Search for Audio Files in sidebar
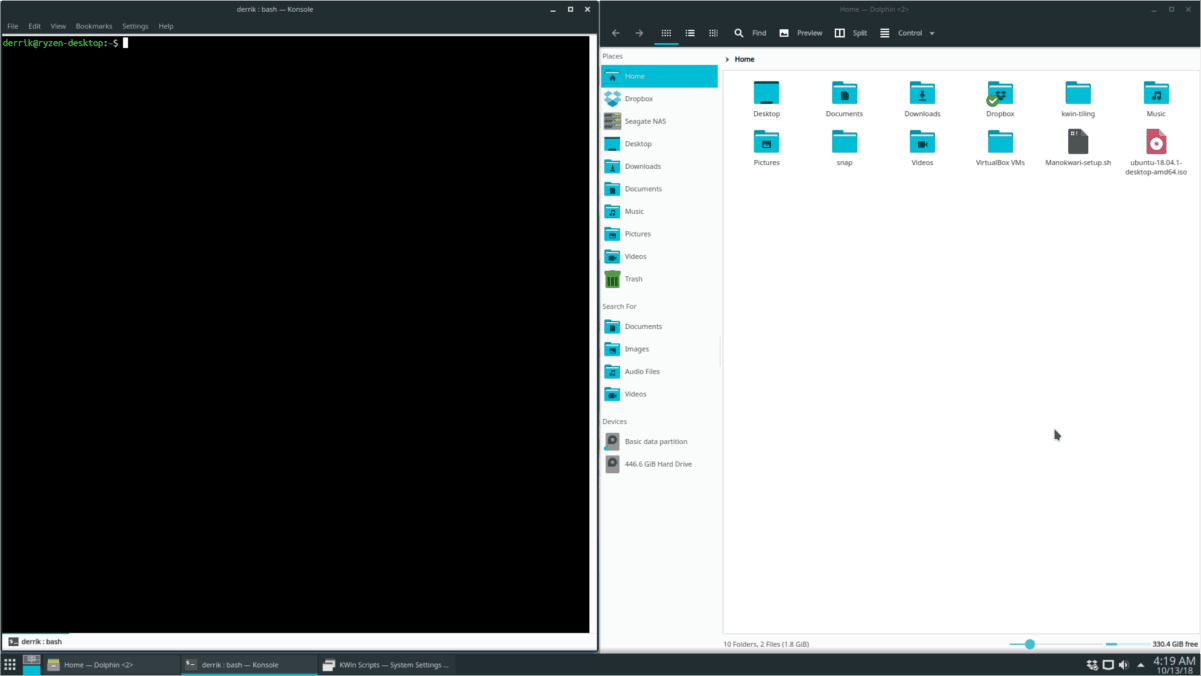This screenshot has height=676, width=1201. click(660, 371)
